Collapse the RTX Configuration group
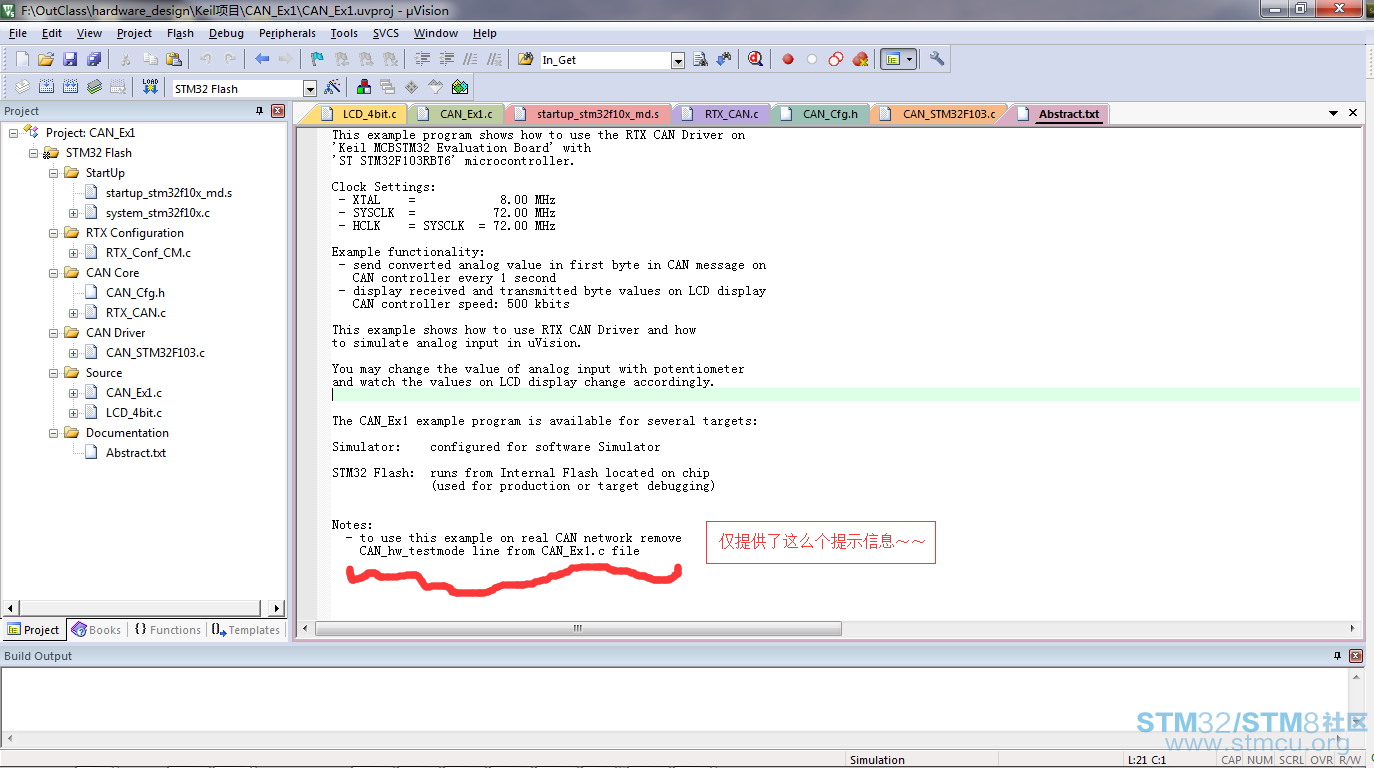The image size is (1374, 768). 54,232
